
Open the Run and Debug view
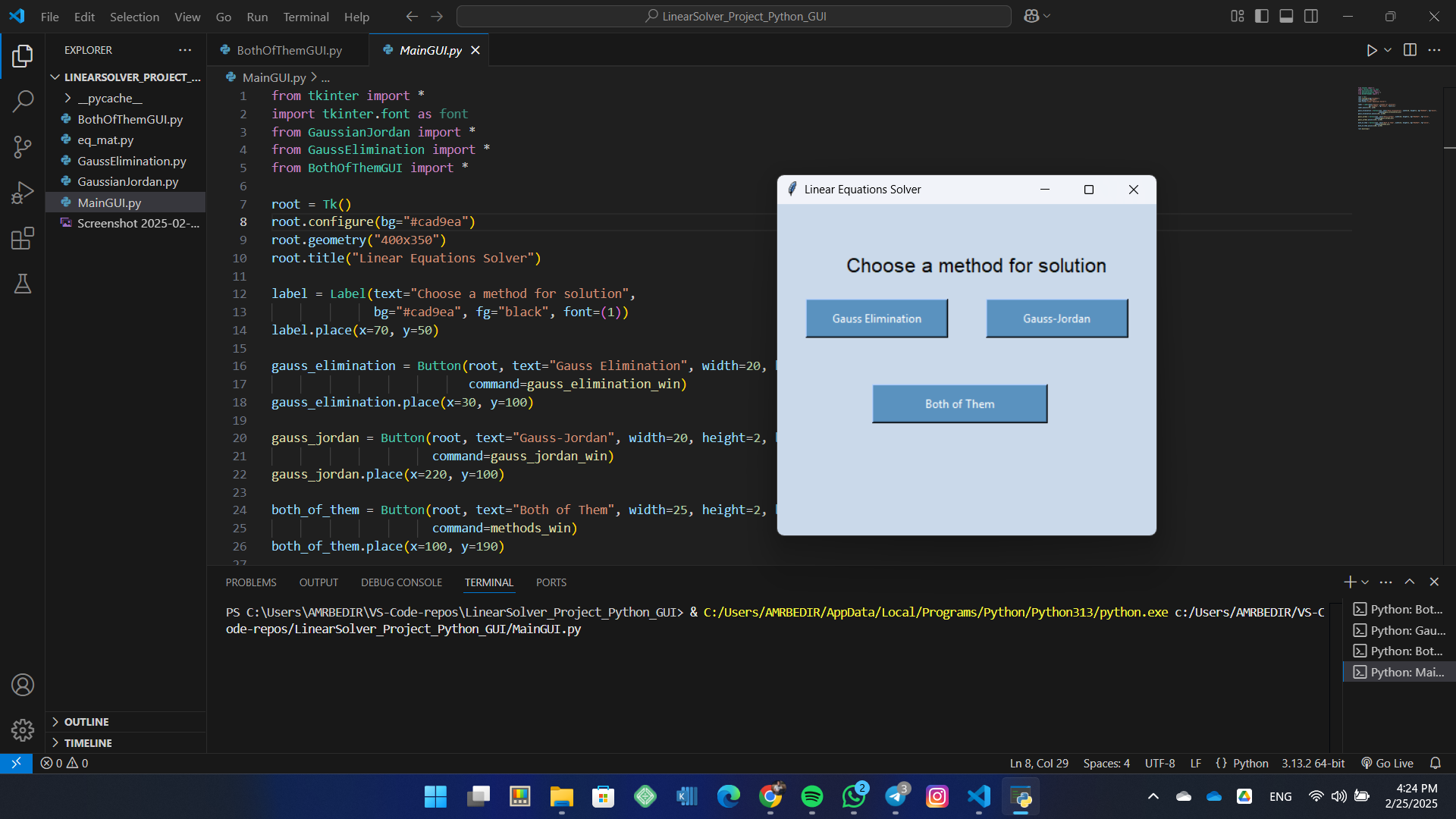tap(23, 192)
